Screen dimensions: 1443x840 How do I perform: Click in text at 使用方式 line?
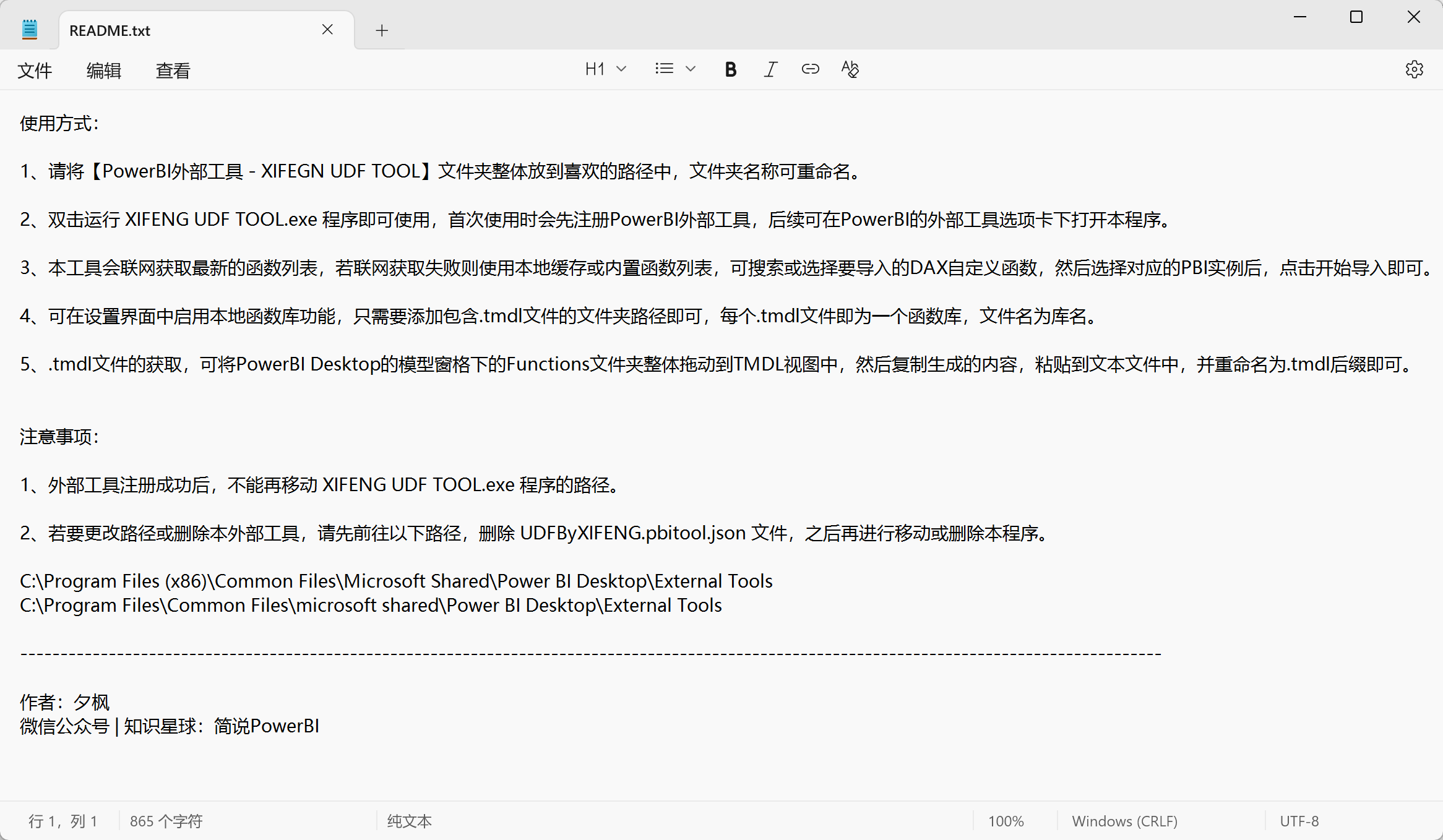coord(59,124)
